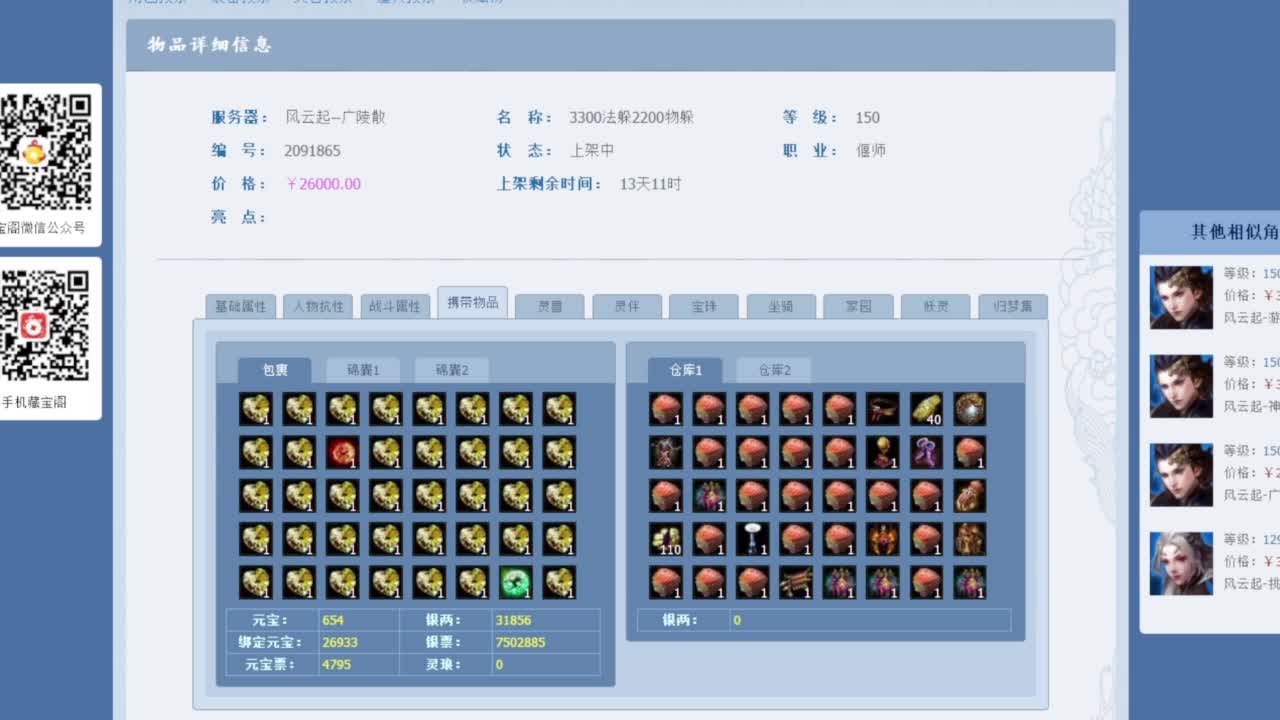
Task: Open the white-haired level 129 character listing
Action: [1181, 564]
